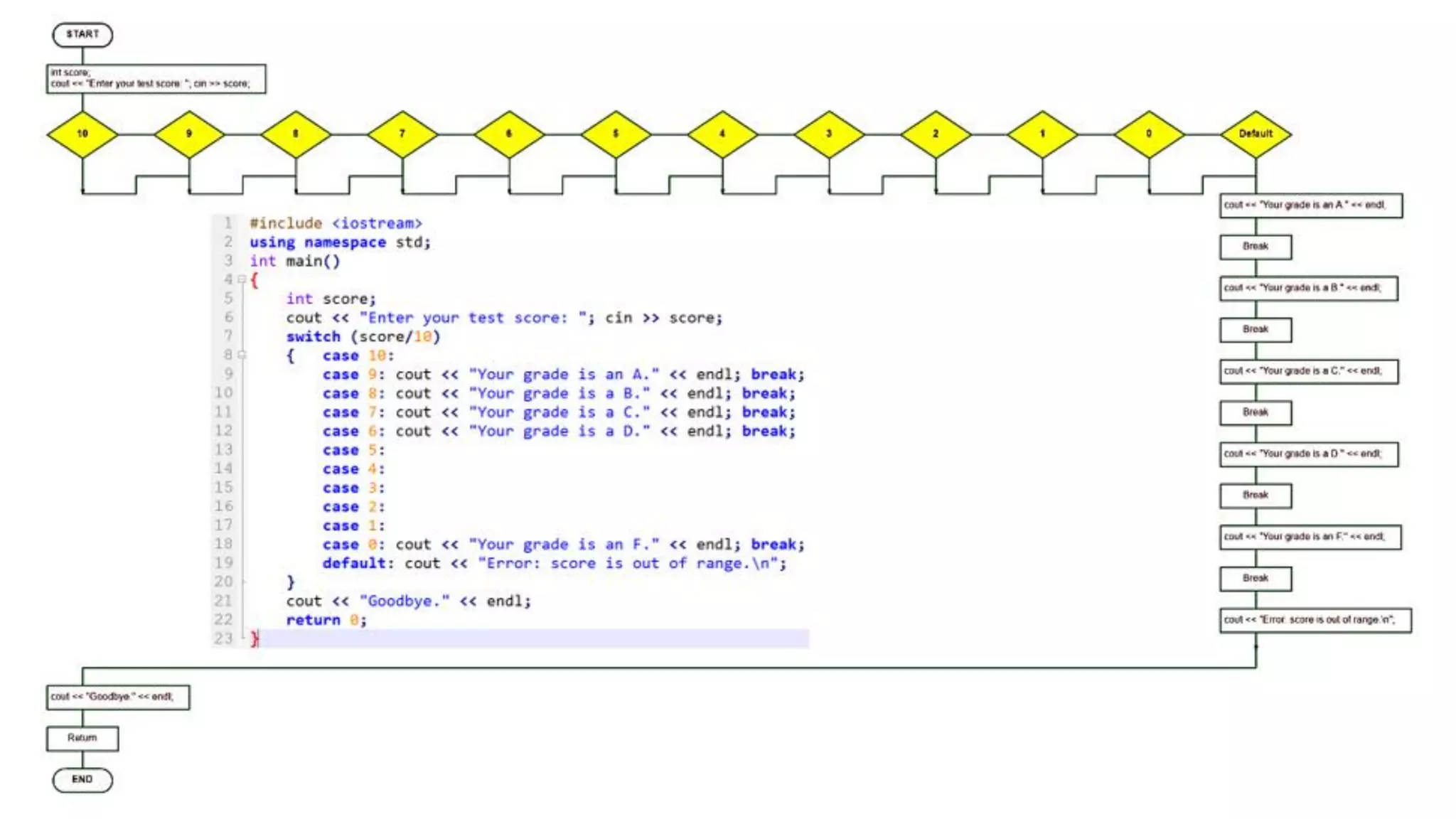Collapse the switch block fold at line 8
This screenshot has width=1456, height=819.
(x=242, y=355)
